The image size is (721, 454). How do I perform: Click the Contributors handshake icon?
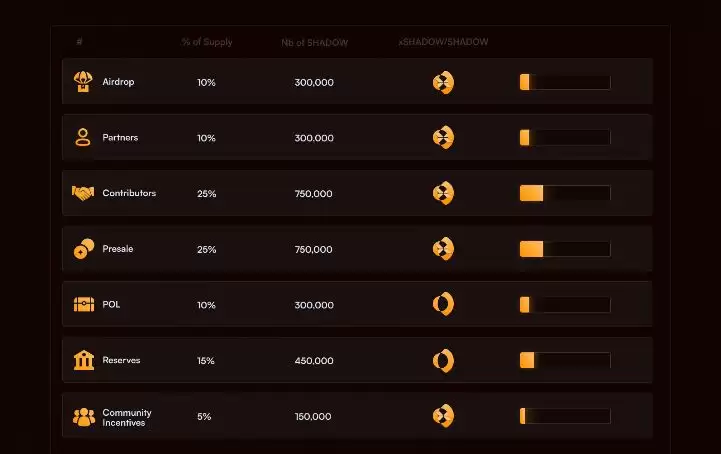(83, 193)
